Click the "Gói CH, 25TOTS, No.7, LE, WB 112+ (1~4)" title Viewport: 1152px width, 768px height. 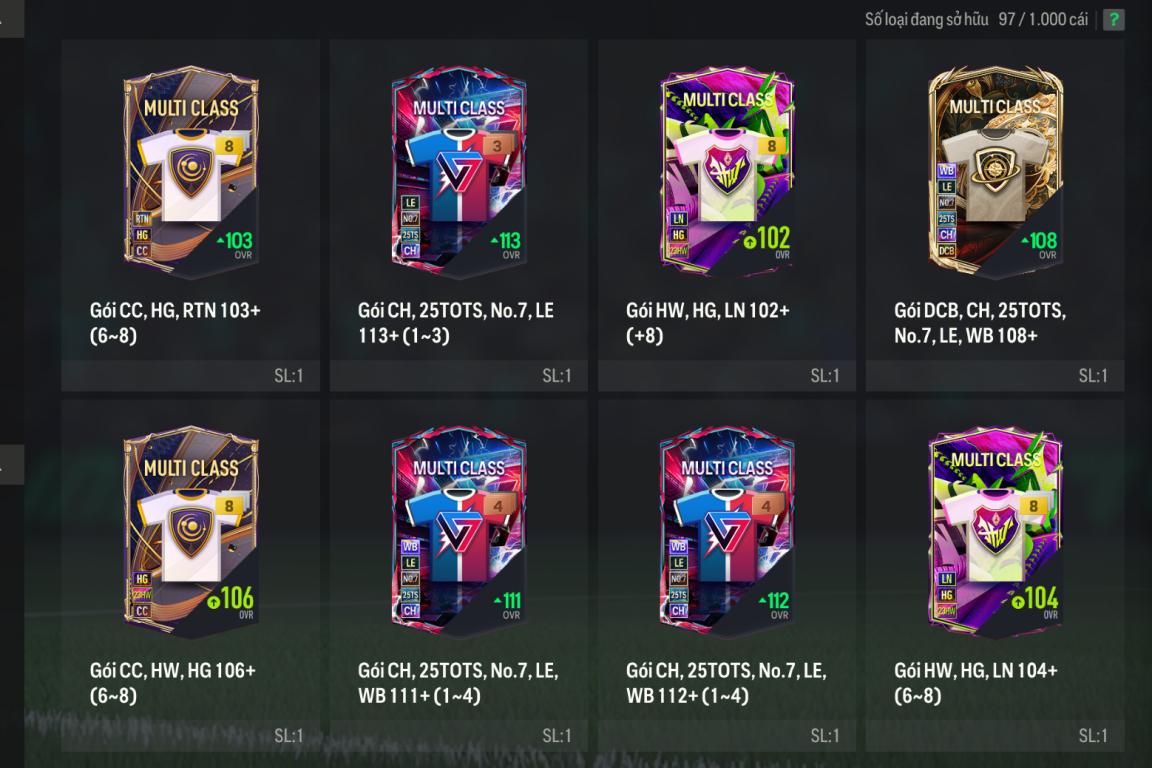pyautogui.click(x=726, y=683)
